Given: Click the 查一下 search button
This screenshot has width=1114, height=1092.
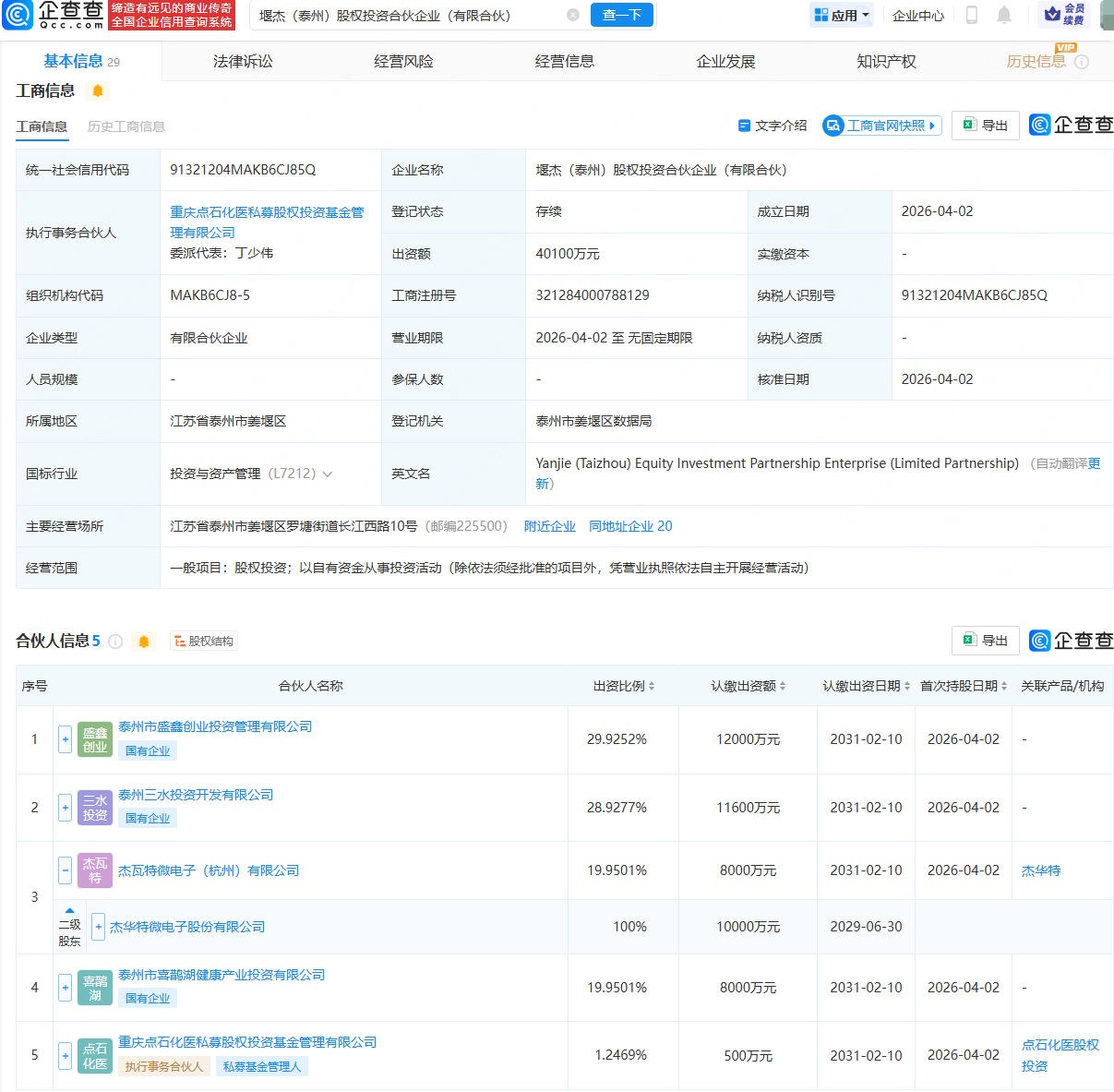Looking at the screenshot, I should click(x=621, y=16).
